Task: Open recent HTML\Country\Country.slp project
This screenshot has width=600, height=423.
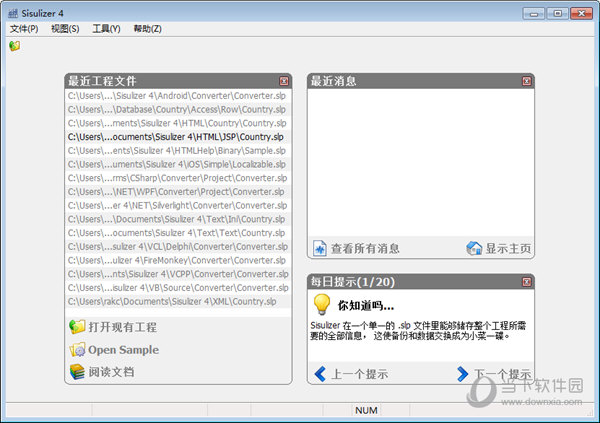Action: 178,123
